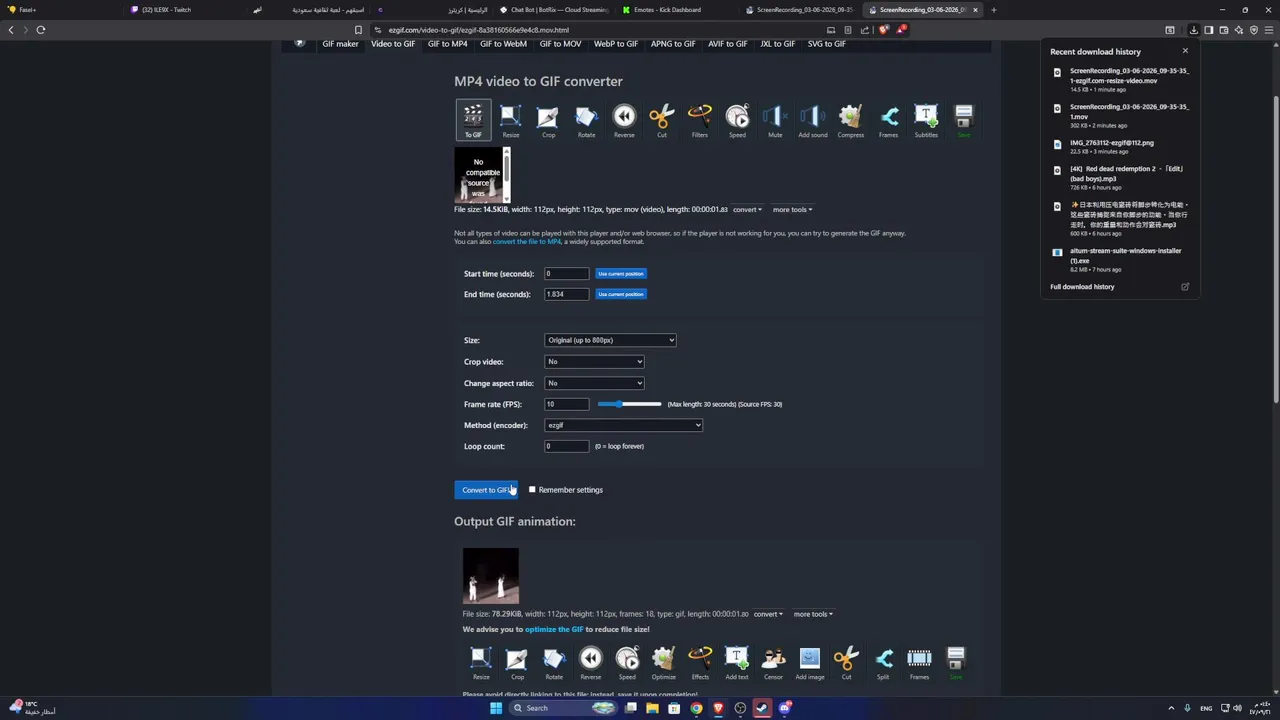Viewport: 1280px width, 720px height.
Task: Click Use current position for Start time
Action: coord(621,274)
